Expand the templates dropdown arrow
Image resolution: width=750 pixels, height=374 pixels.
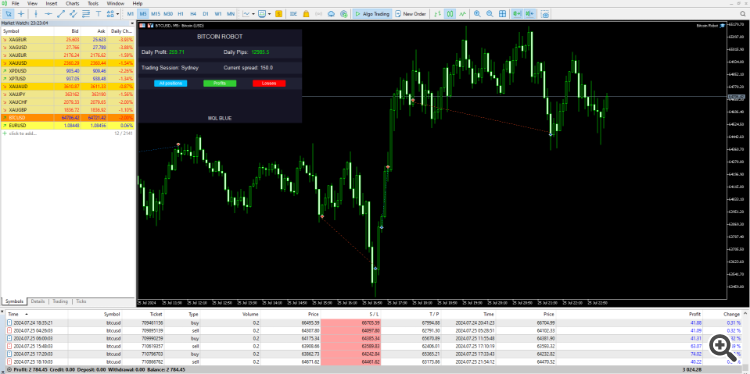(x=269, y=14)
